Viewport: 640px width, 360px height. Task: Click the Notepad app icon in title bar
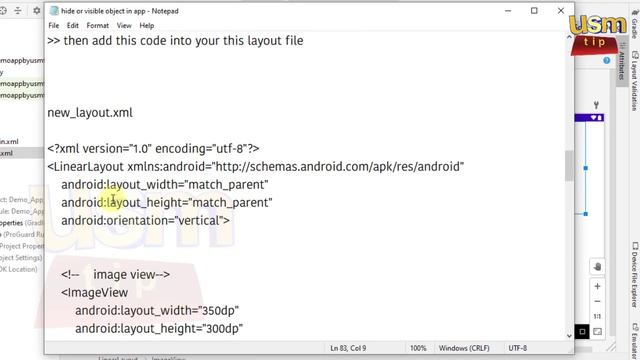tap(54, 11)
